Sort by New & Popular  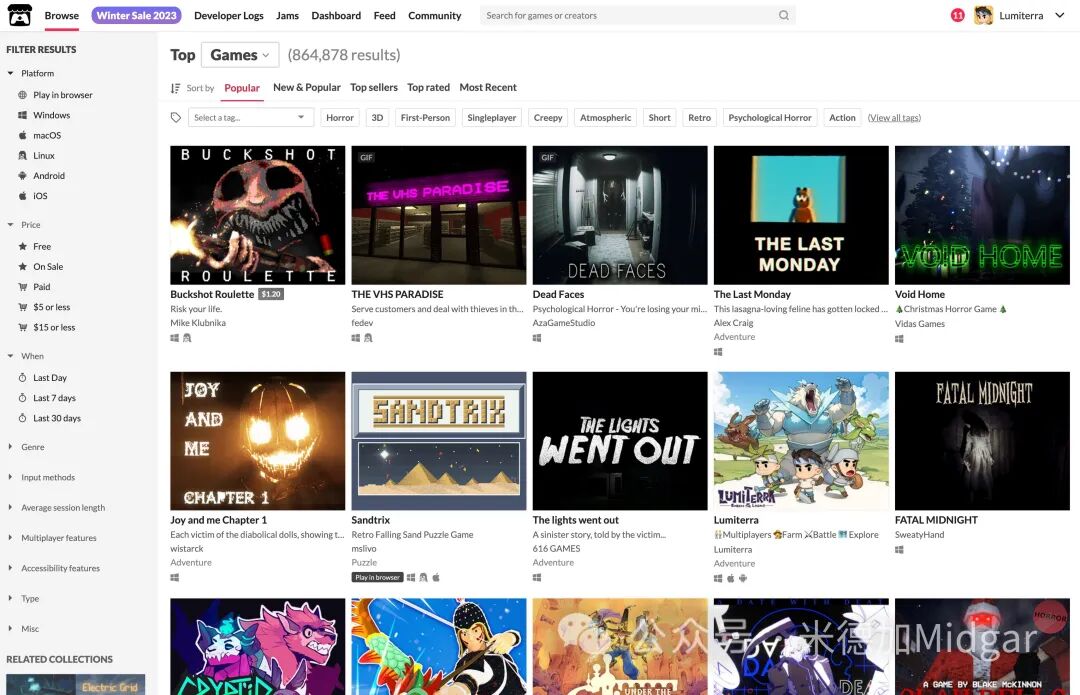pos(307,87)
